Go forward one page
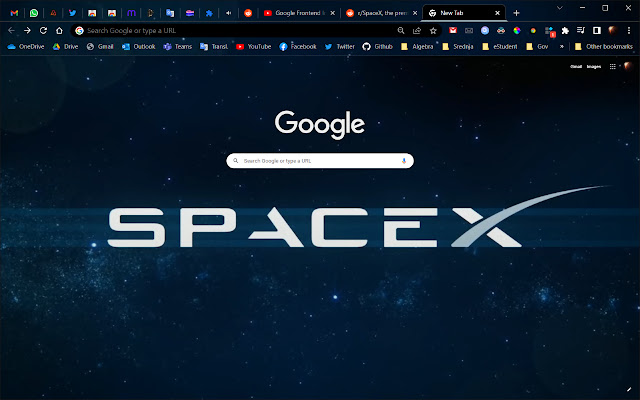The height and width of the screenshot is (400, 640). pos(27,31)
